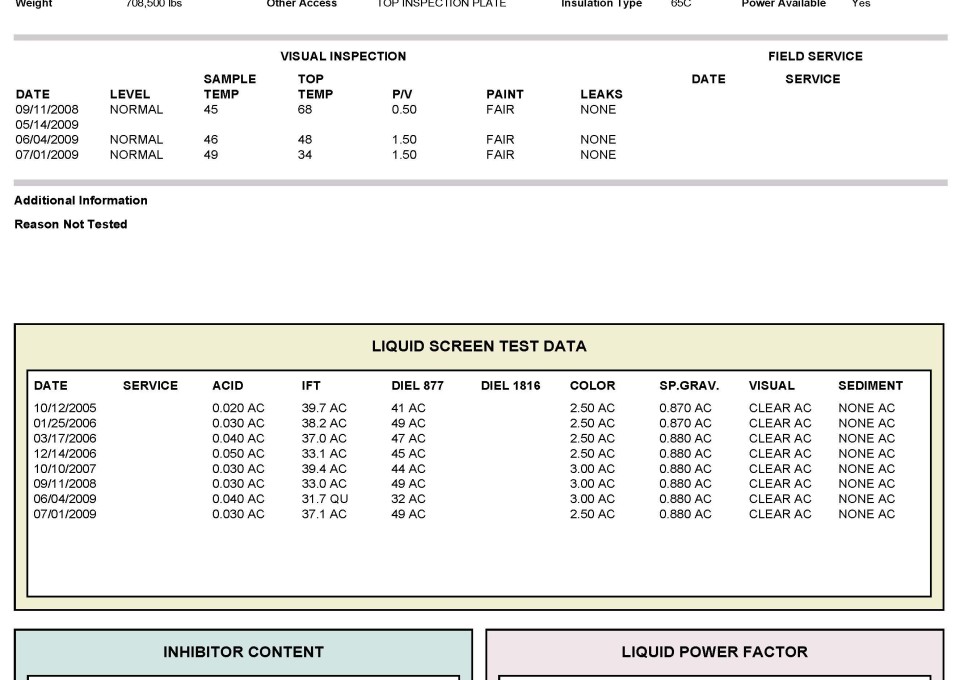The width and height of the screenshot is (960, 680).
Task: Click the FIELD SERVICE section heading
Action: (815, 56)
